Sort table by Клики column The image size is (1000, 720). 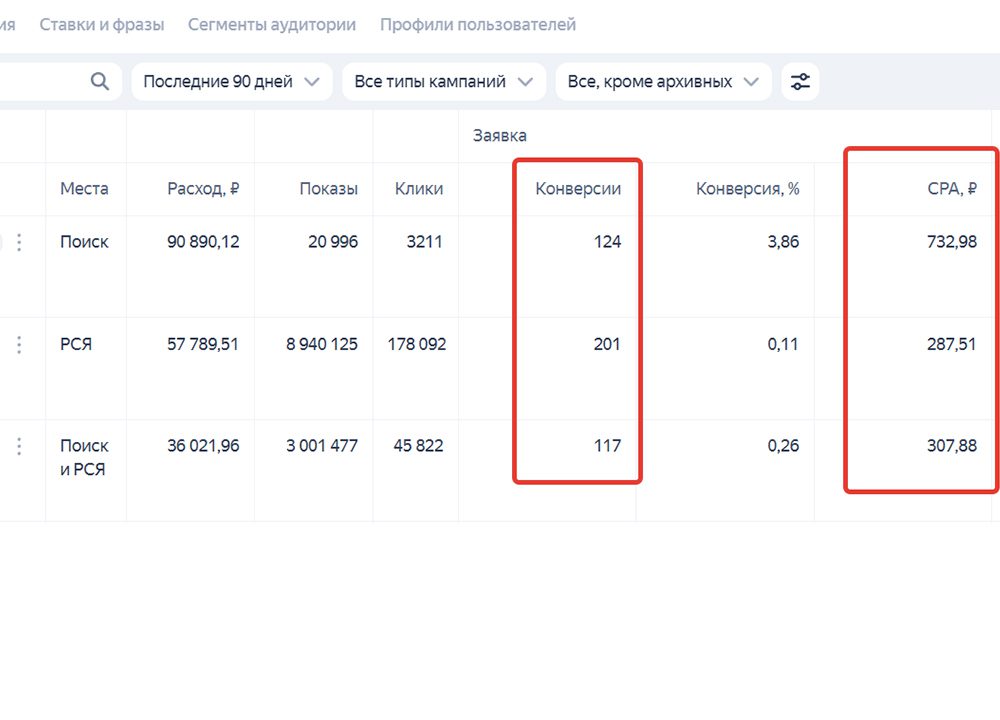[x=418, y=188]
